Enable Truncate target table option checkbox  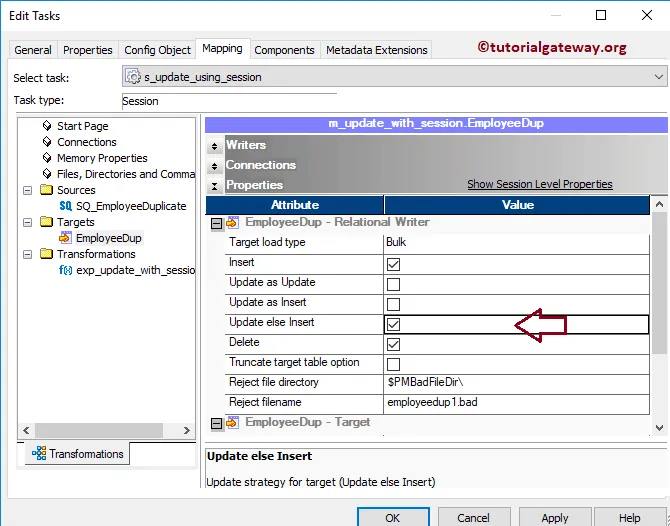pos(393,364)
